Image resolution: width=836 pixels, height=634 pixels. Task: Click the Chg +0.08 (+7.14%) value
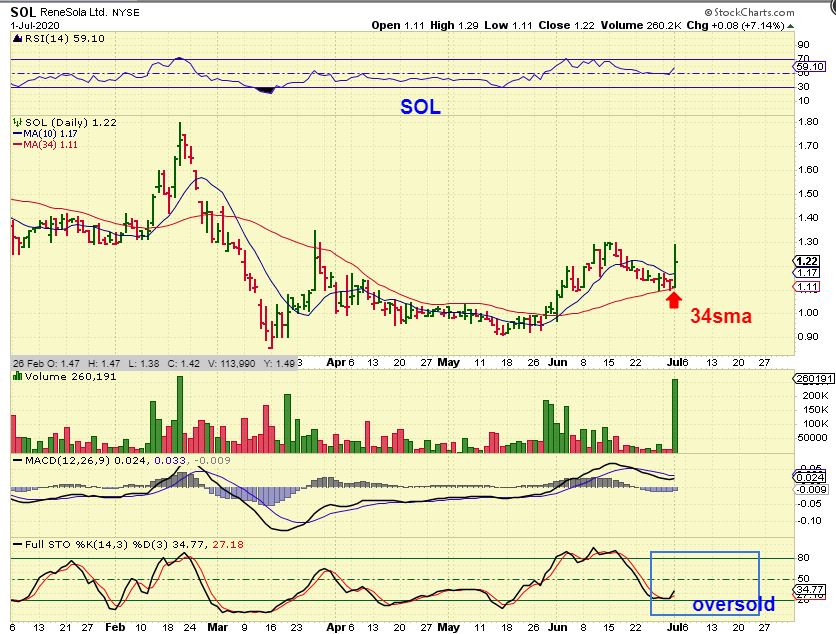click(735, 25)
